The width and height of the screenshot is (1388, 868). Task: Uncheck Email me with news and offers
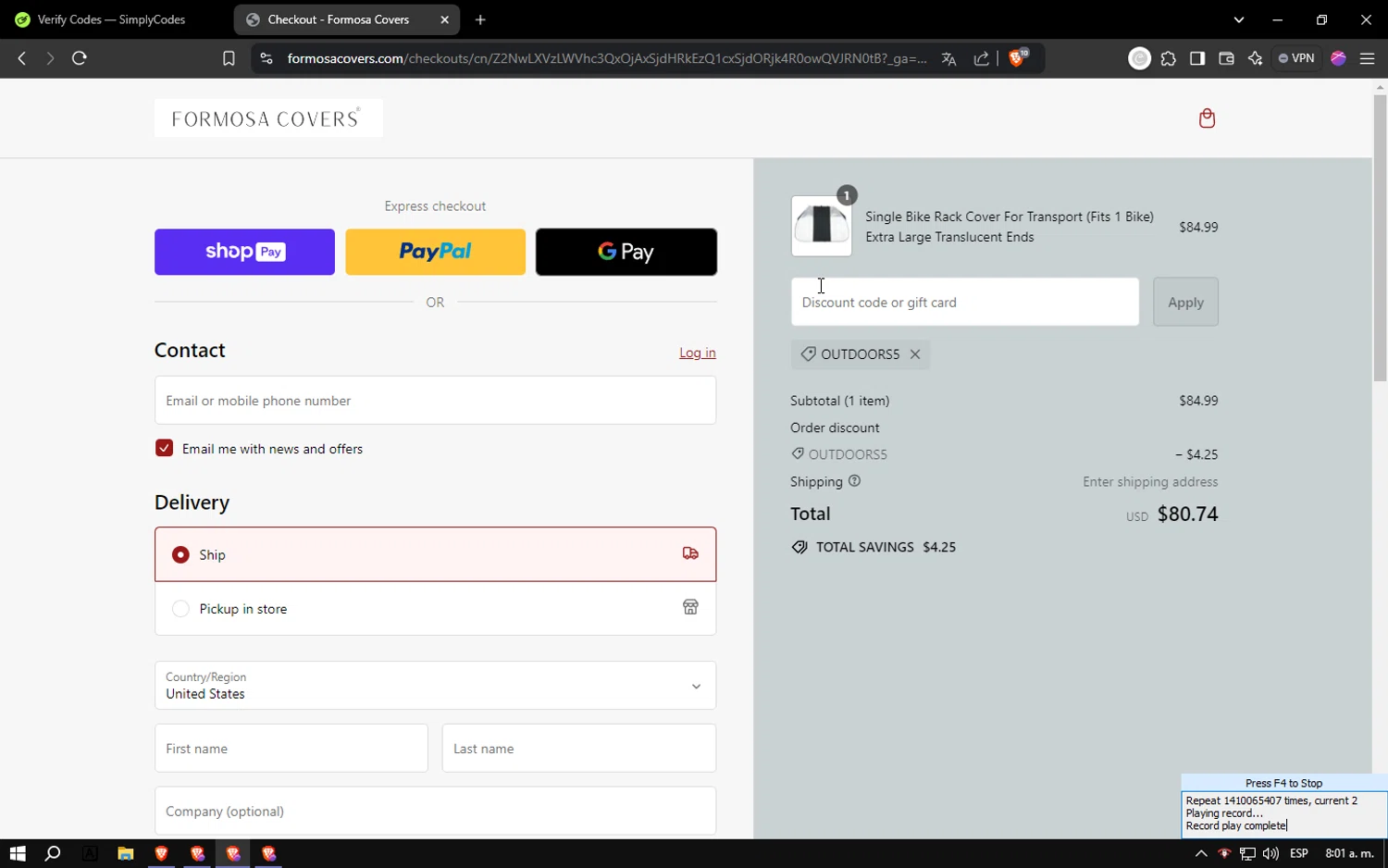pyautogui.click(x=164, y=448)
